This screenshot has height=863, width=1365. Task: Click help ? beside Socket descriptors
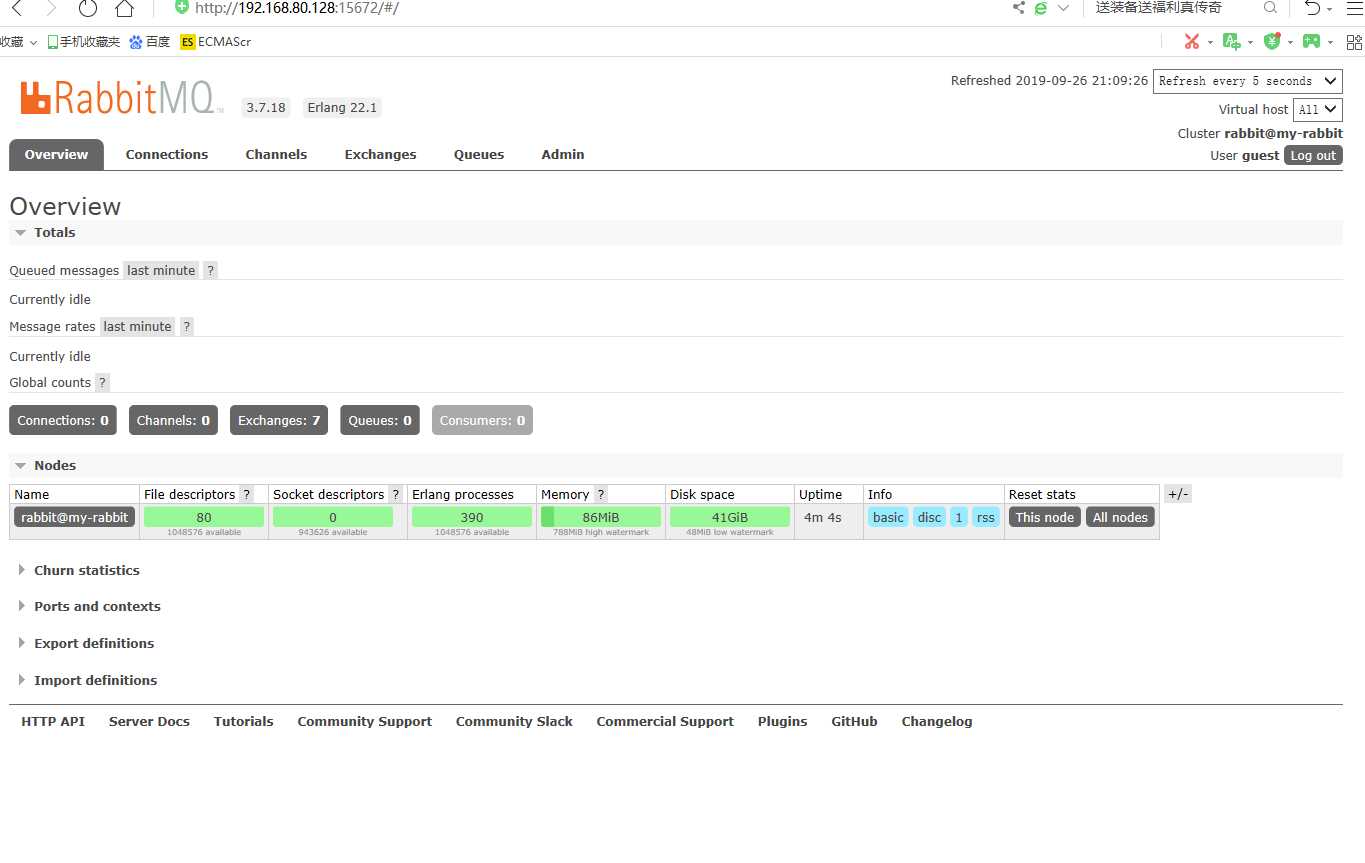(x=396, y=495)
